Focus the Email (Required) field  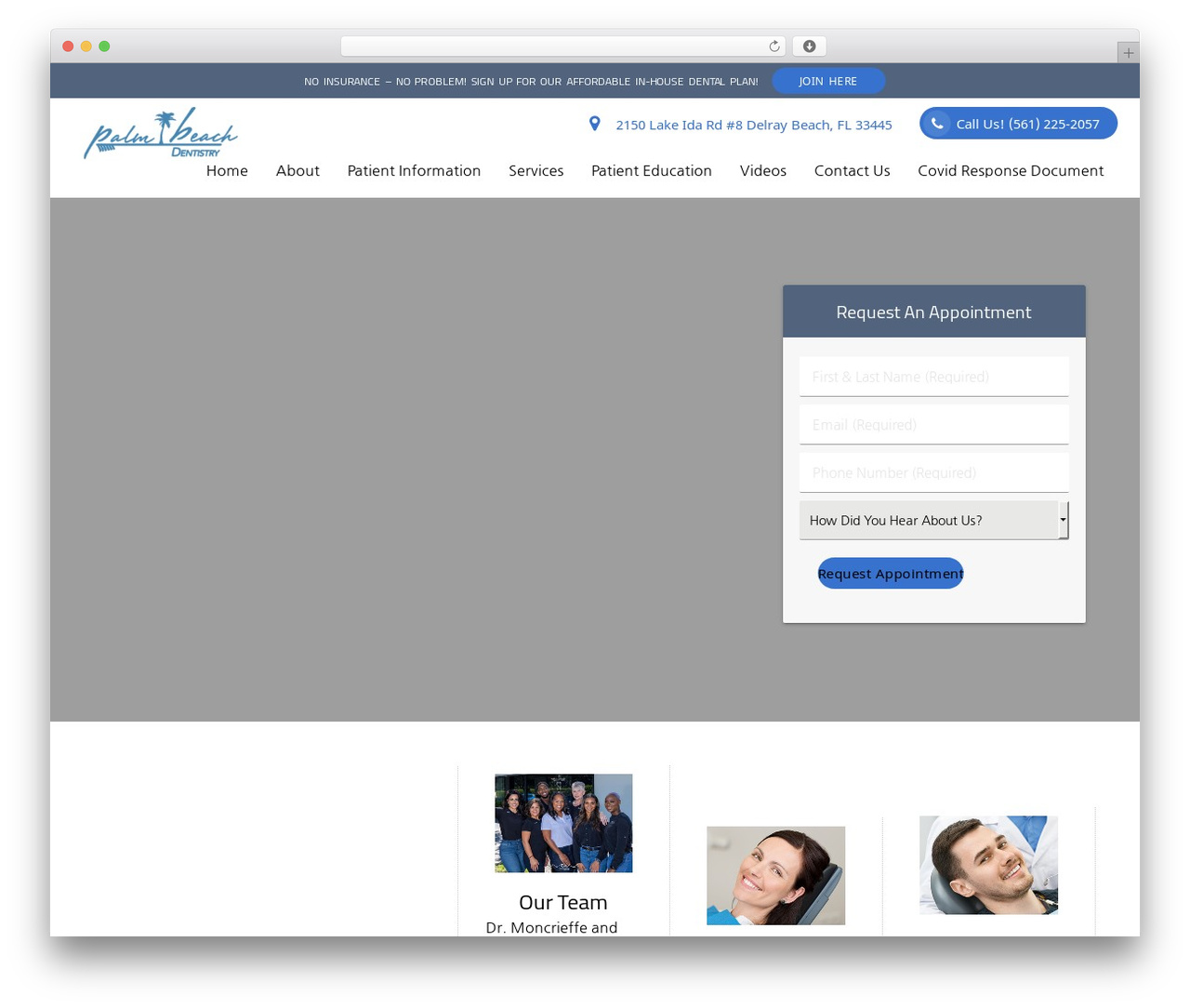tap(933, 425)
